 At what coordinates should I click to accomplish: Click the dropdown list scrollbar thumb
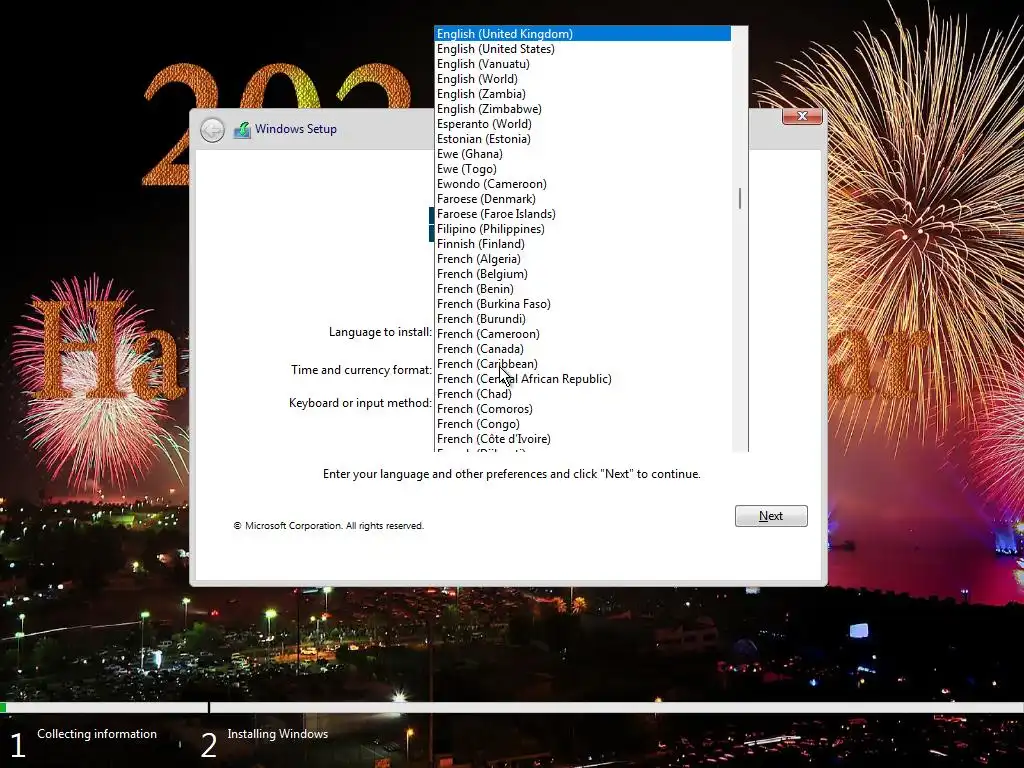point(740,199)
